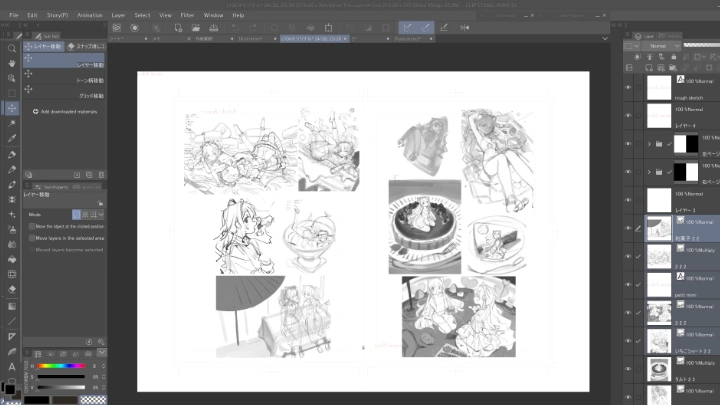This screenshot has width=720, height=405.
Task: Click the Save icon in command bar
Action: 214,28
